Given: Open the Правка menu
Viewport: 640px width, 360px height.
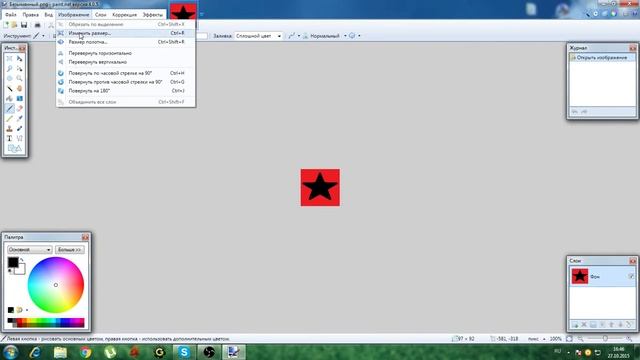Looking at the screenshot, I should point(31,15).
